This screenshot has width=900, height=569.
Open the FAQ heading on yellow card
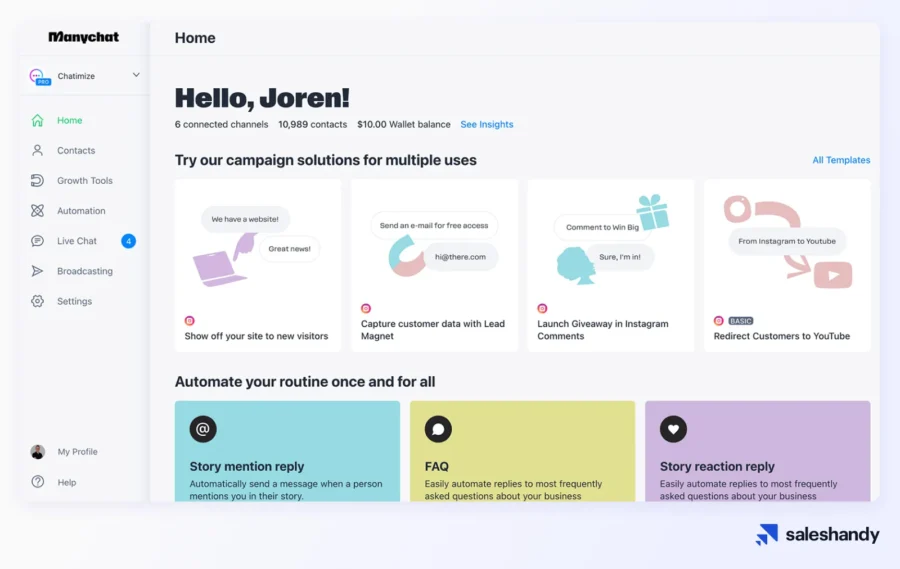(437, 467)
